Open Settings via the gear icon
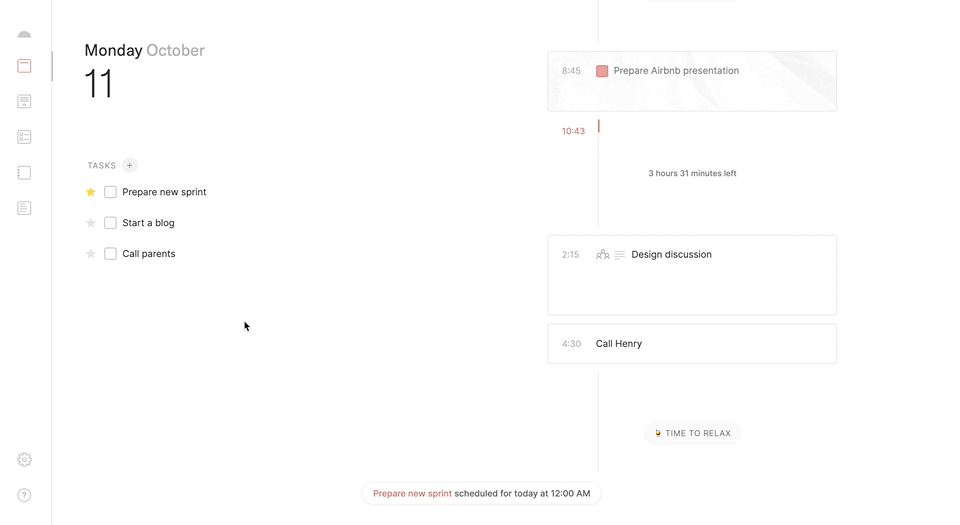 [x=24, y=460]
